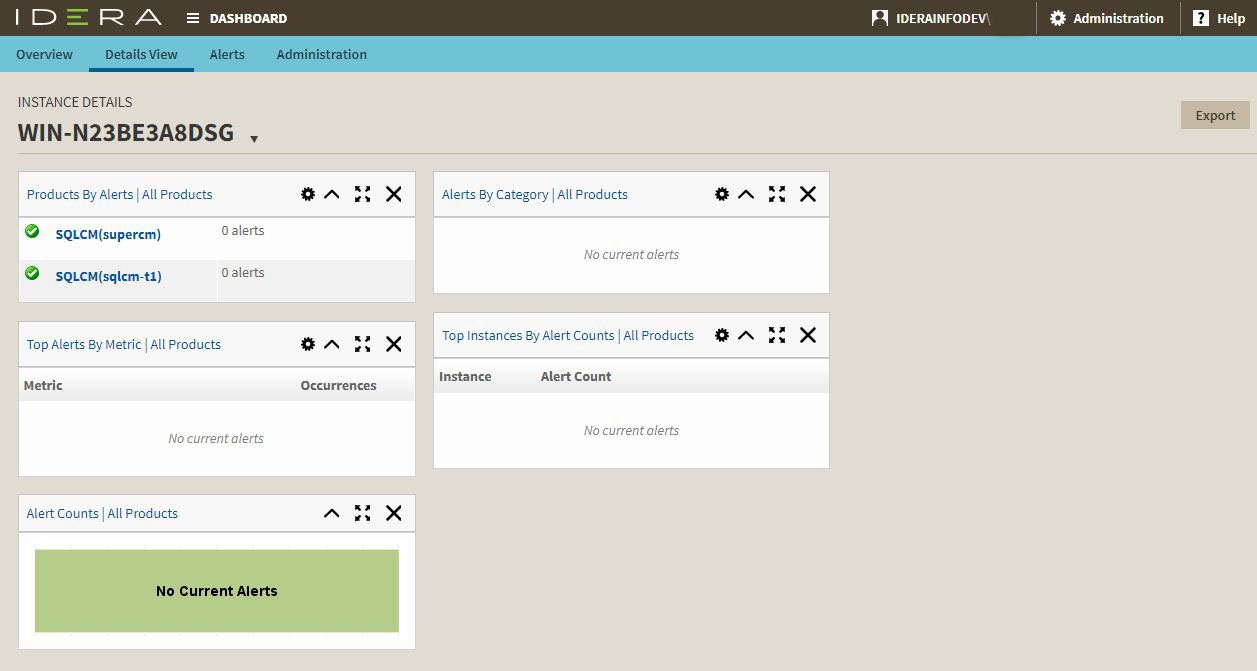Sort by the Metric column header
This screenshot has width=1257, height=671.
pyautogui.click(x=43, y=385)
